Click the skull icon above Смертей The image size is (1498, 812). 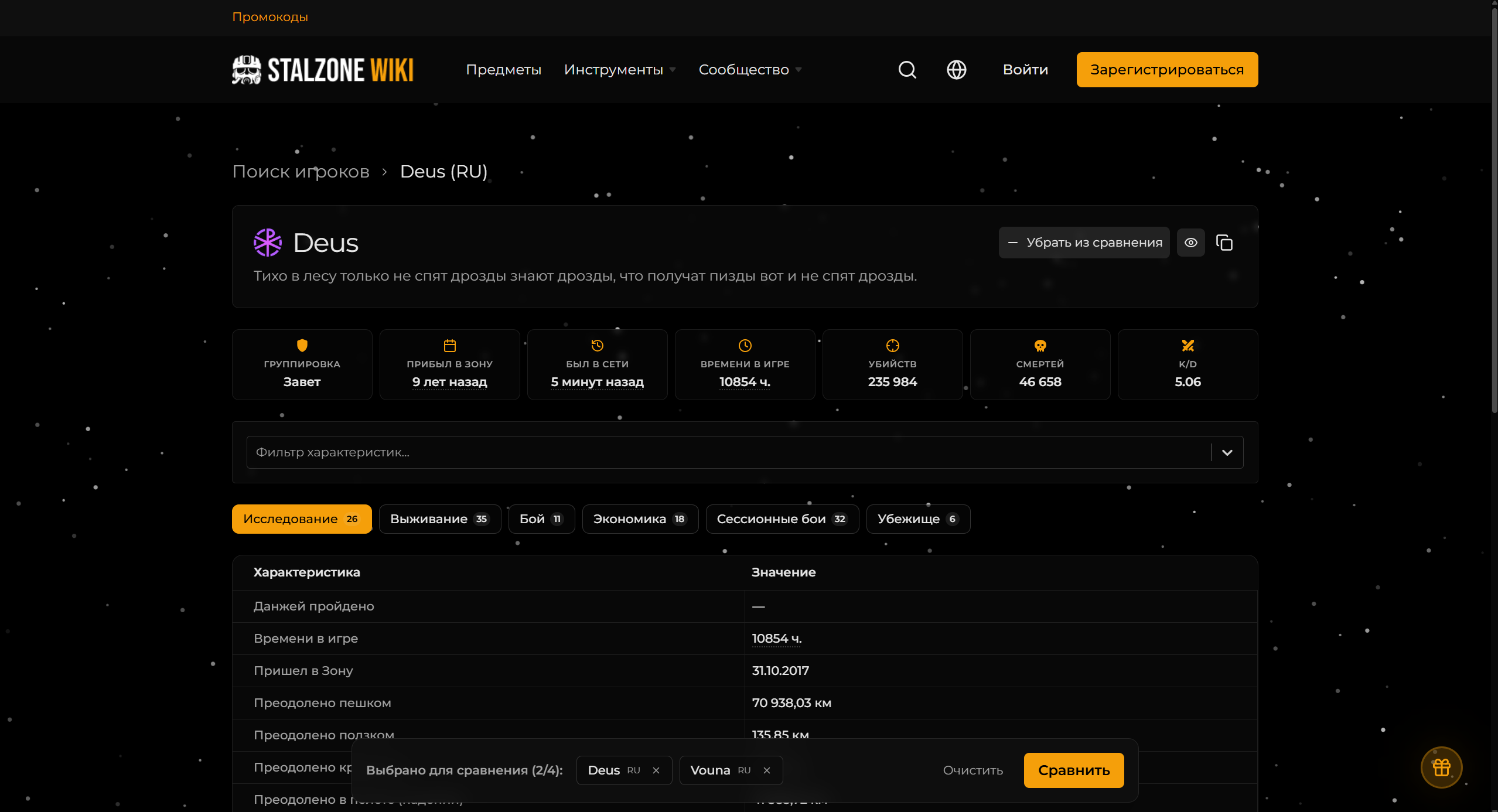tap(1040, 346)
